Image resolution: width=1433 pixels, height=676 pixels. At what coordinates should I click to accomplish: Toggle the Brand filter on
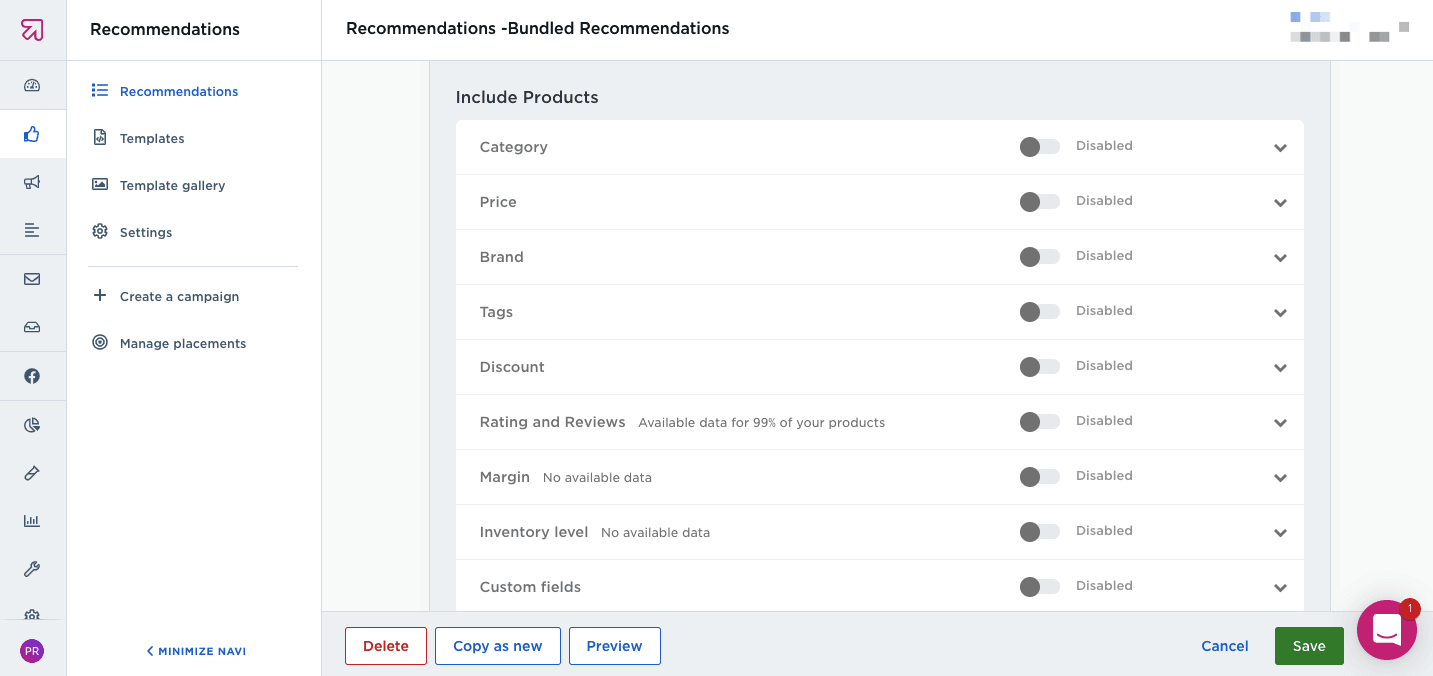click(x=1039, y=257)
